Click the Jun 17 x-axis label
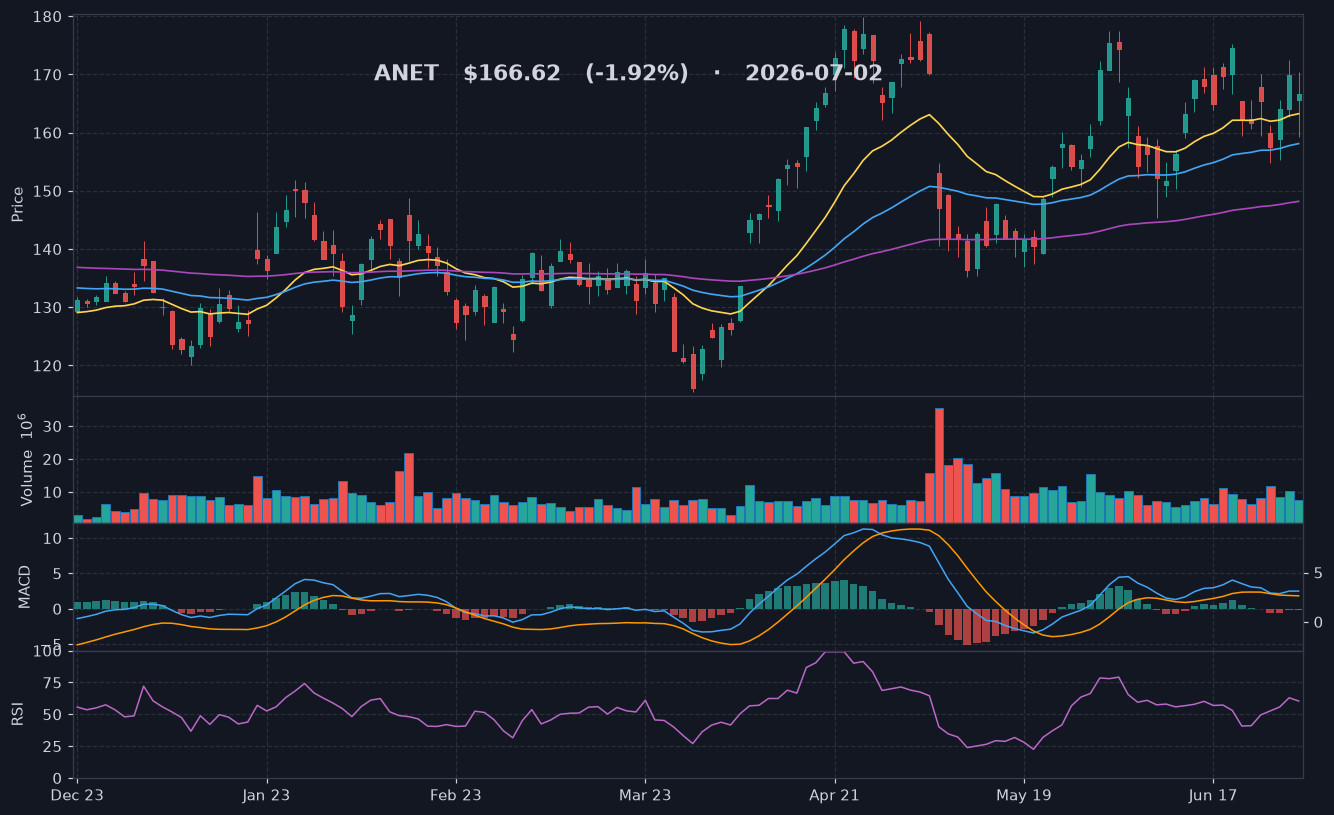Image resolution: width=1334 pixels, height=815 pixels. tap(1213, 796)
